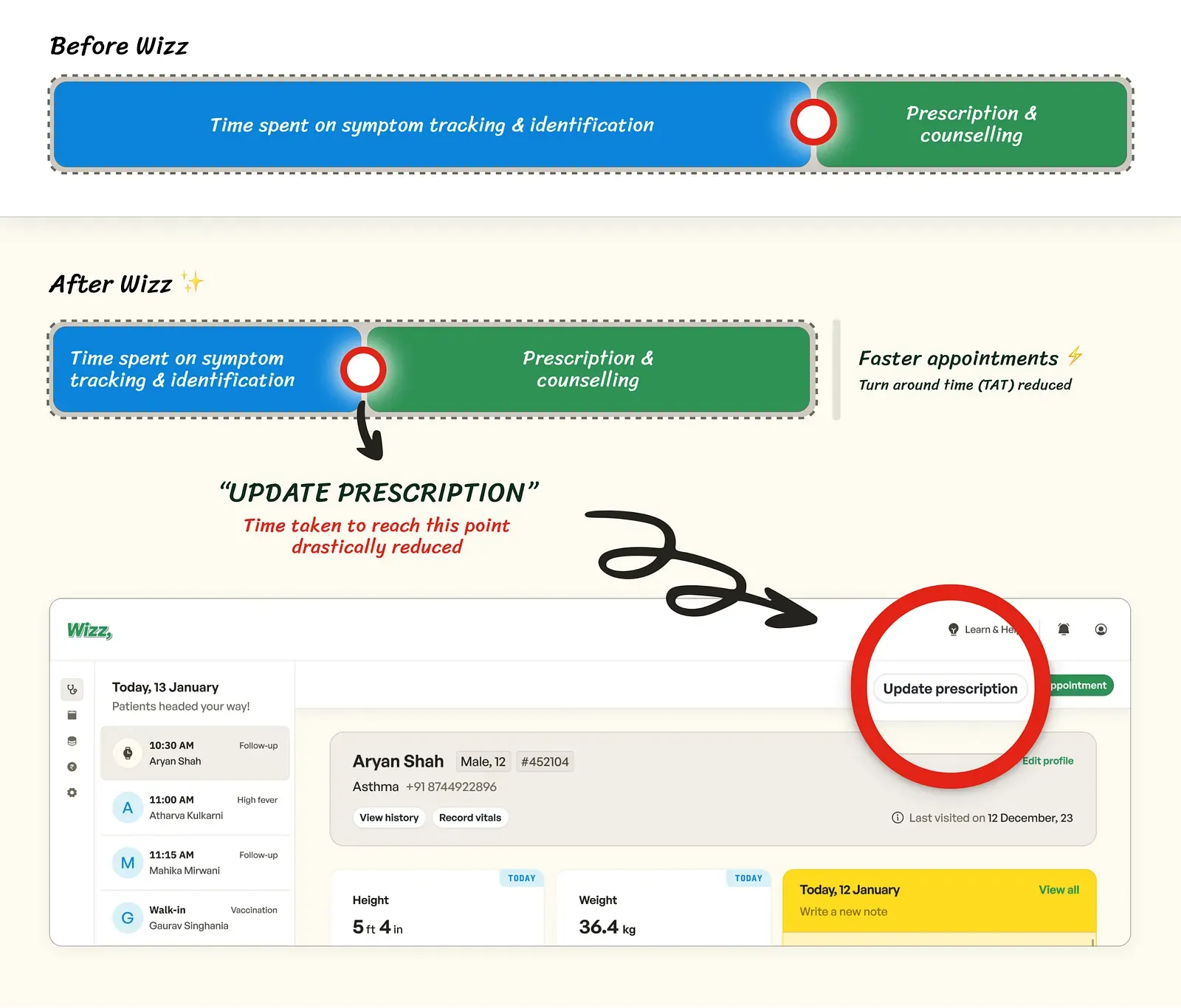
Task: Click the TODAY badge on Weight card
Action: (x=748, y=878)
